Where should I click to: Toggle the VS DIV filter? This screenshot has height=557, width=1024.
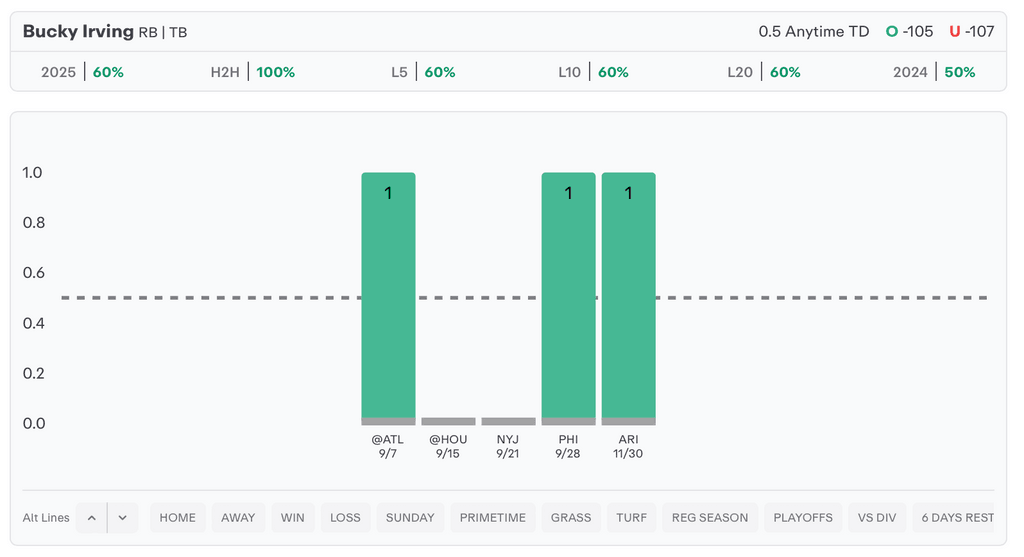point(877,517)
